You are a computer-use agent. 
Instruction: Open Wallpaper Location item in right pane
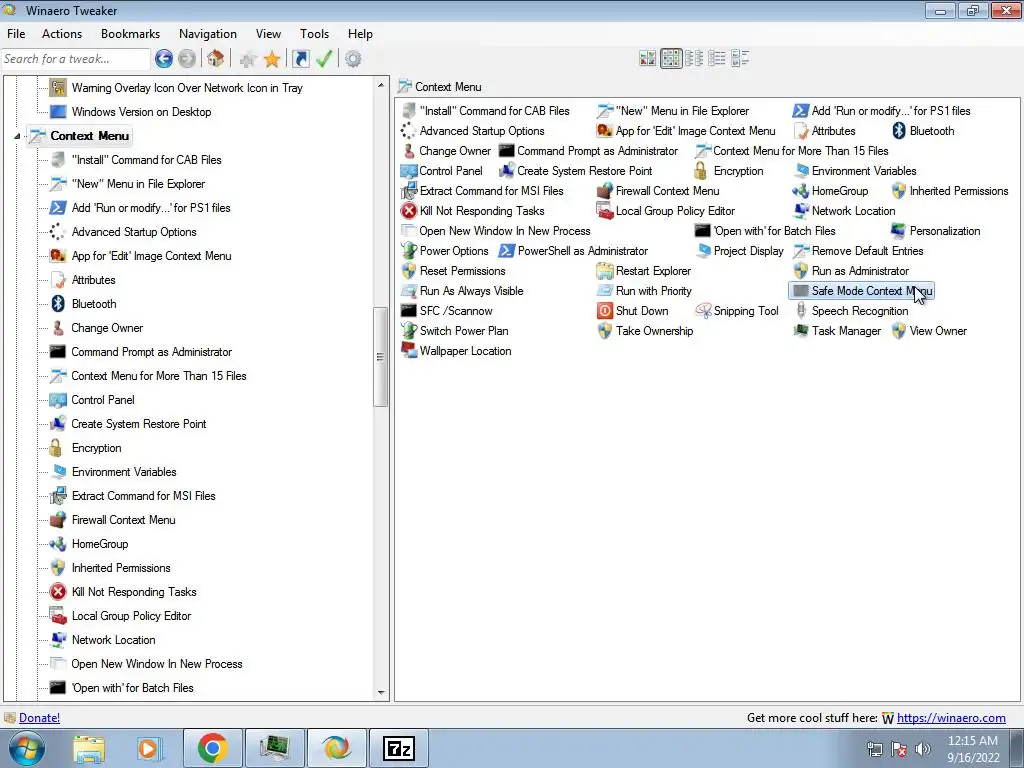tap(456, 351)
